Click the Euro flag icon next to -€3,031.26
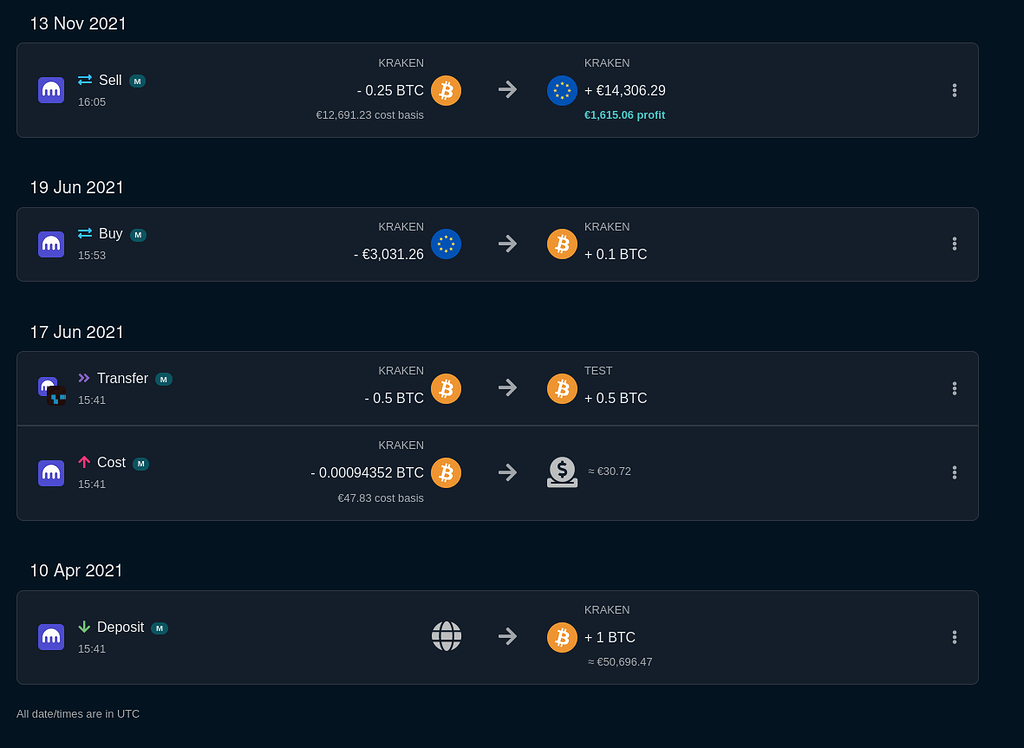1024x748 pixels. 446,244
